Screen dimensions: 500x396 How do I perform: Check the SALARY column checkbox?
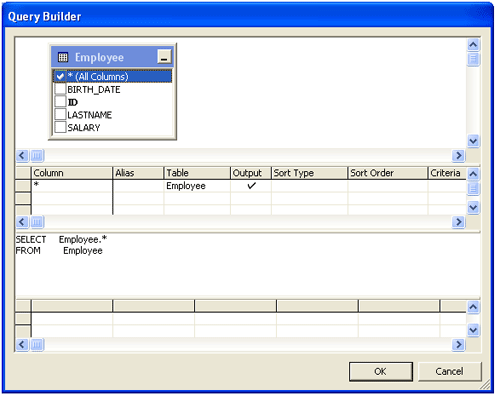click(x=60, y=127)
